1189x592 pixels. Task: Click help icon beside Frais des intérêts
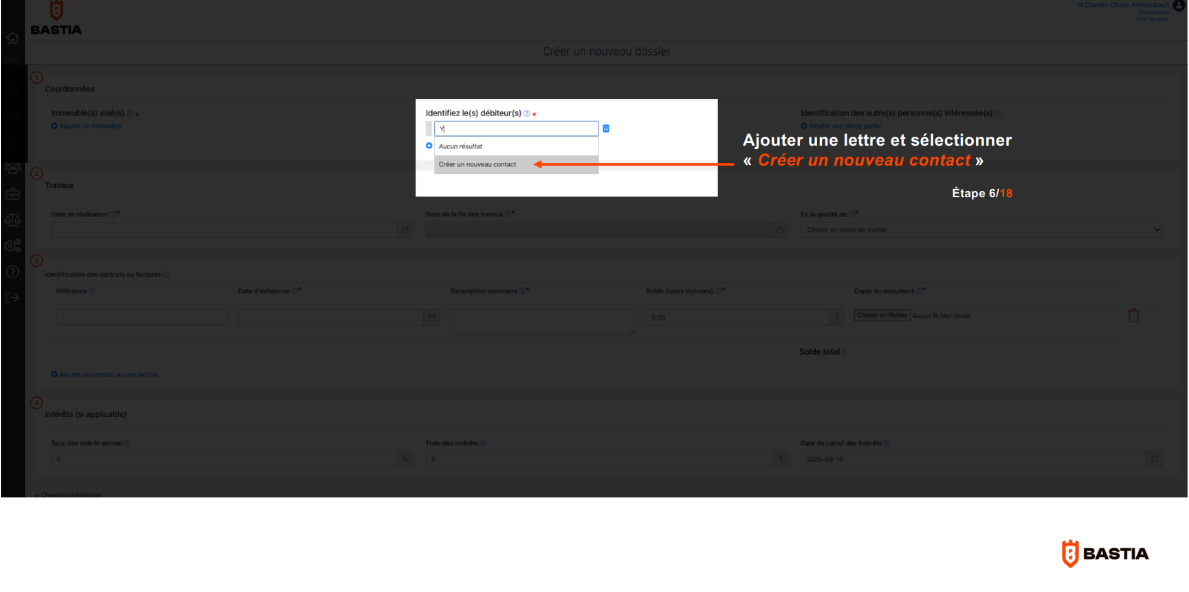click(483, 443)
